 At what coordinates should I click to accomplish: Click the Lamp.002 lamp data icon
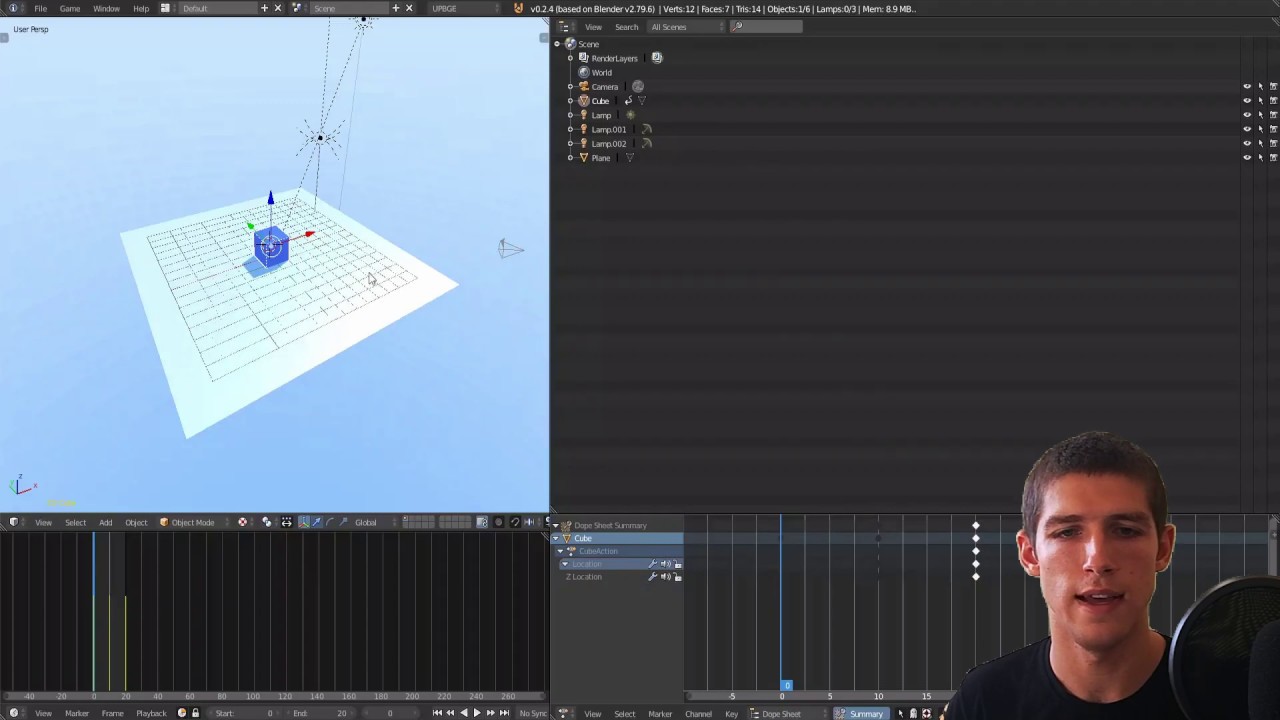646,143
